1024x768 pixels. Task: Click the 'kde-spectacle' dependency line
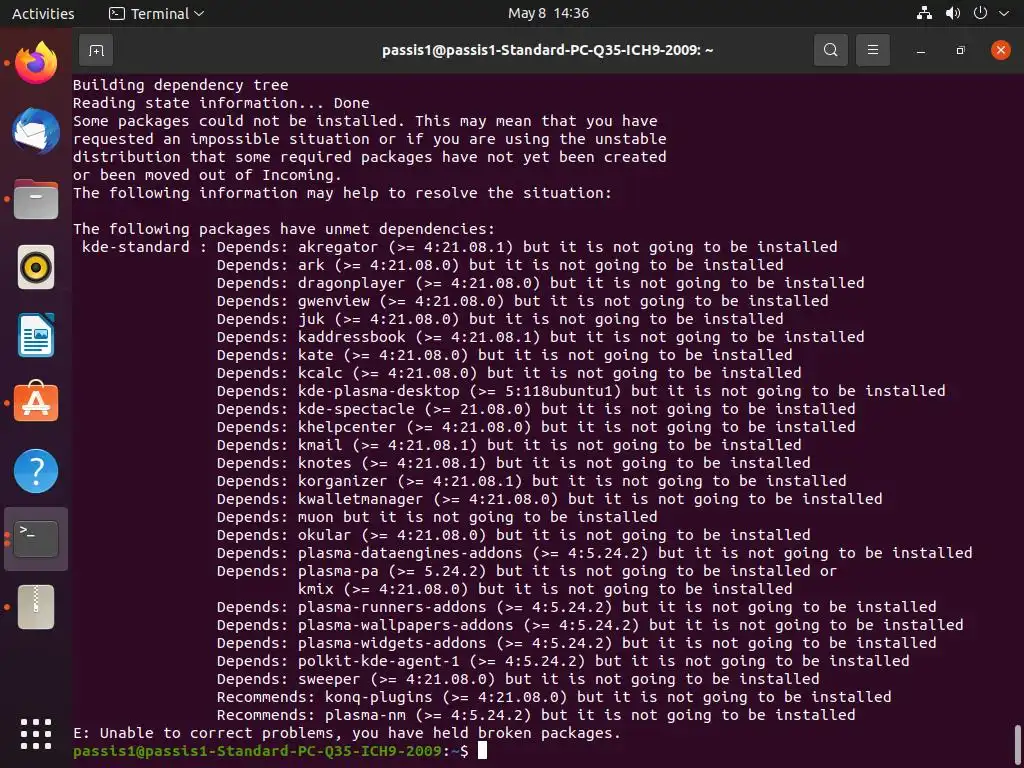point(536,409)
